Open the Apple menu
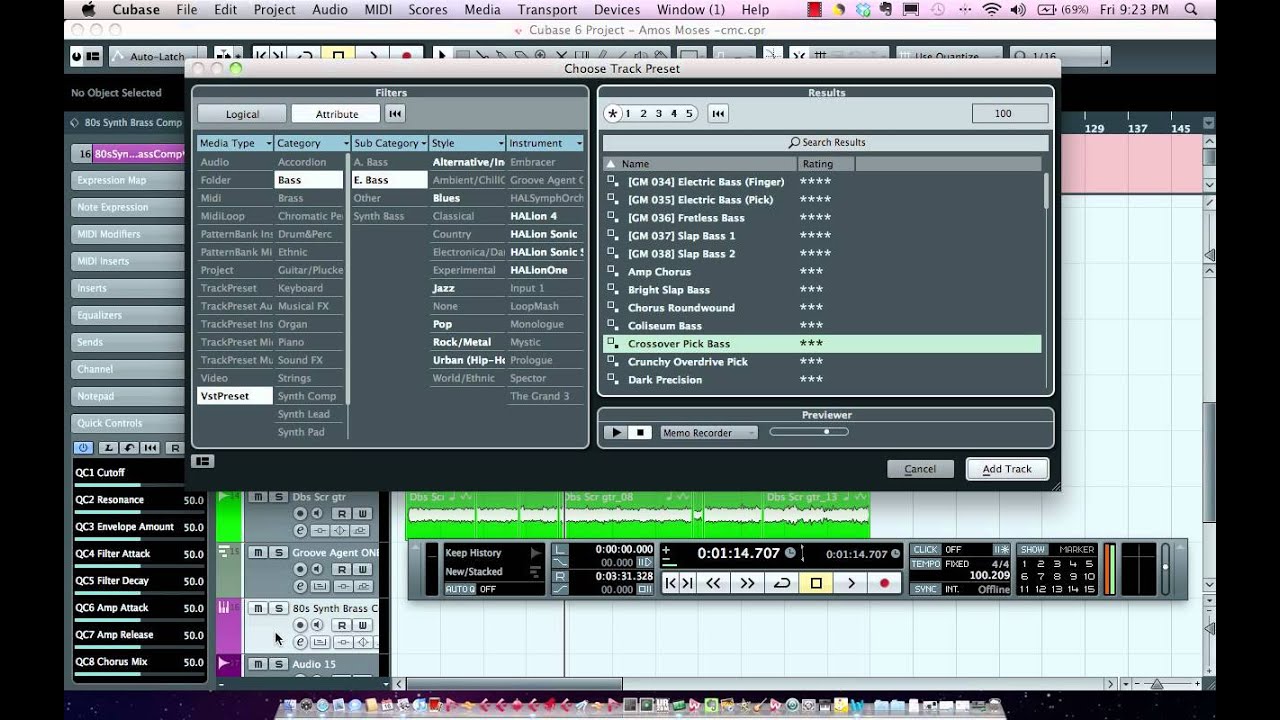Image resolution: width=1280 pixels, height=720 pixels. pos(87,10)
